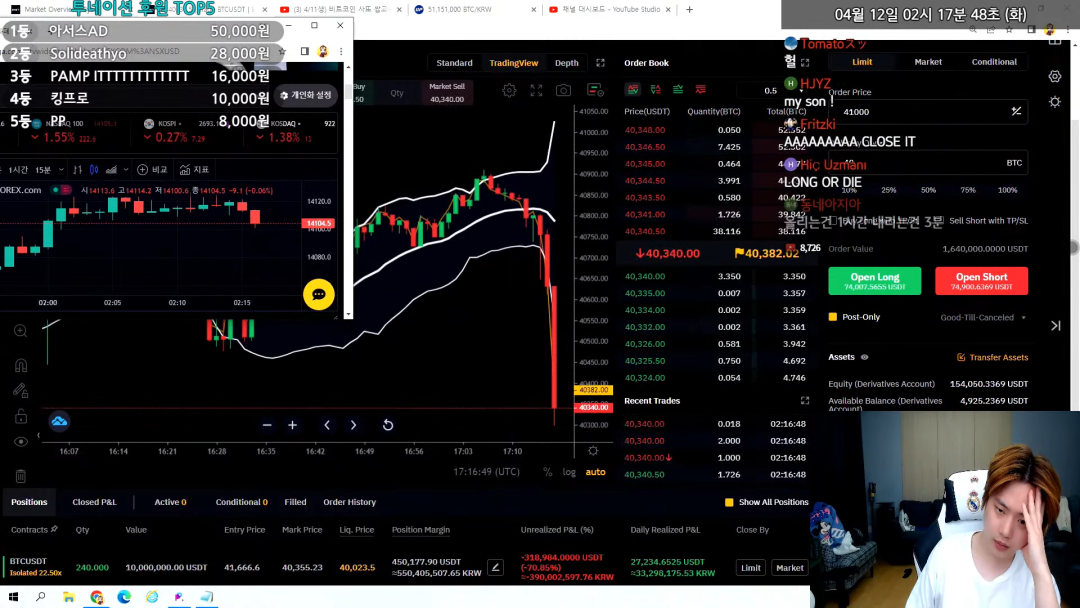Click the magnet mode drawing tool
Viewport: 1080px width, 608px height.
[20, 365]
